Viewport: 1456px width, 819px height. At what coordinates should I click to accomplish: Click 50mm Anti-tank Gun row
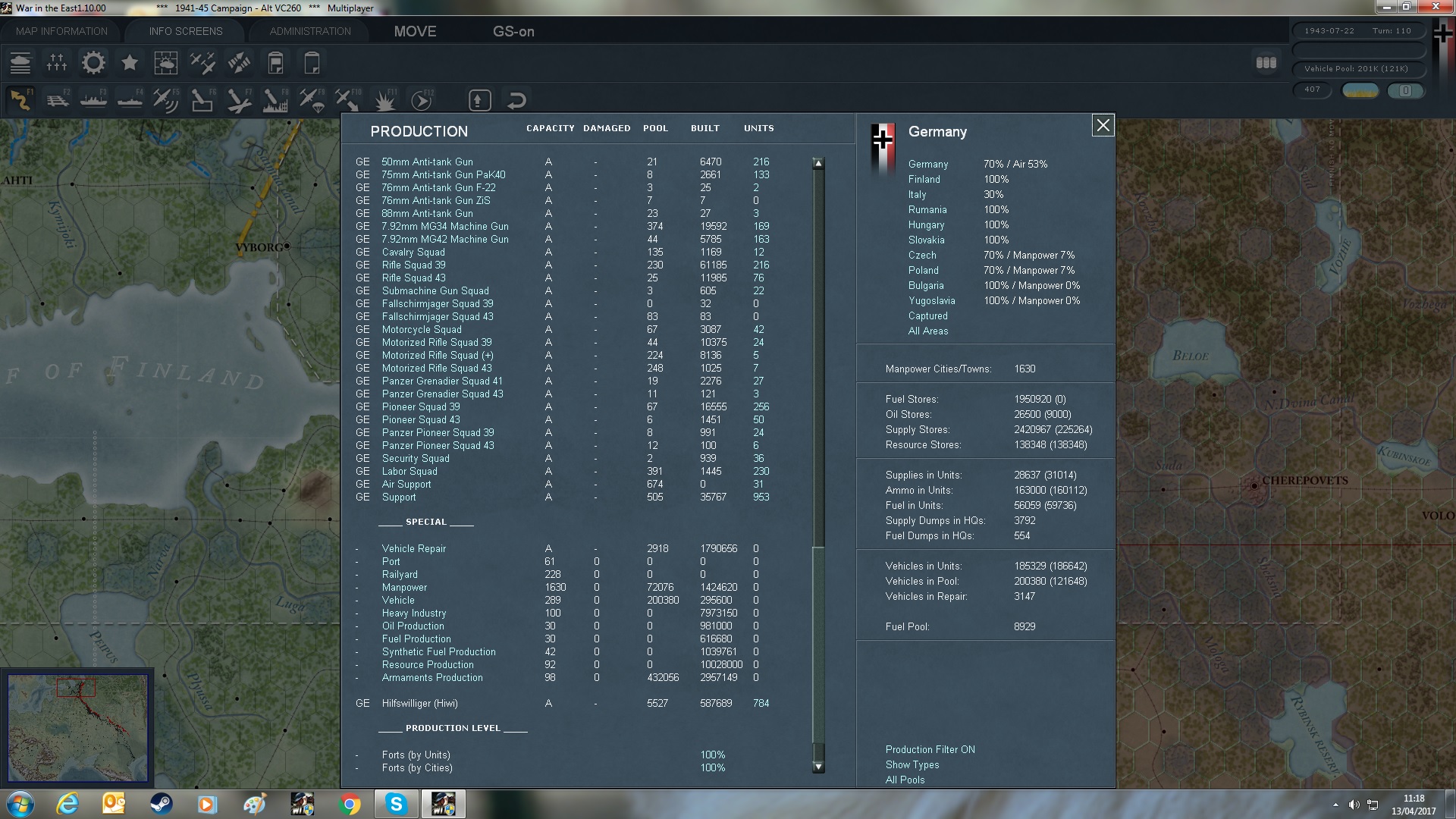[564, 162]
